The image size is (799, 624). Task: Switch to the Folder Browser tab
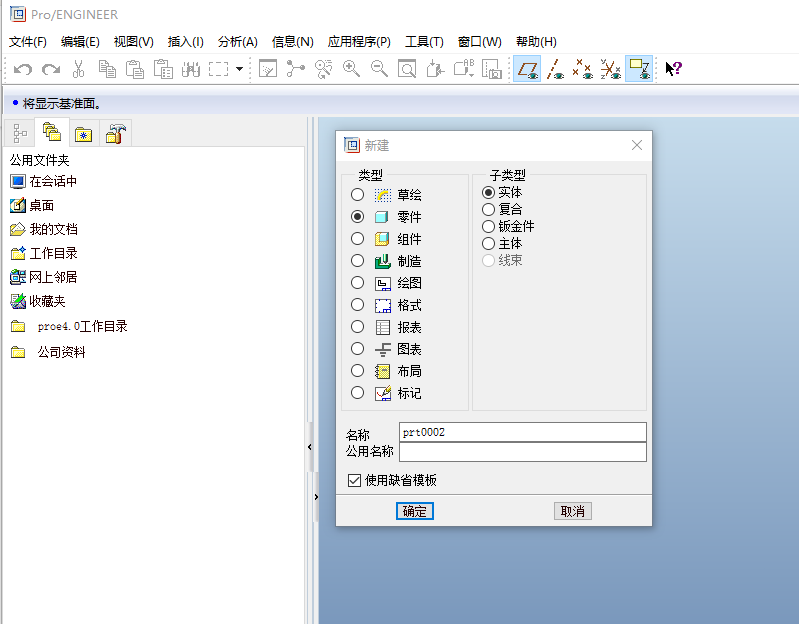(51, 132)
